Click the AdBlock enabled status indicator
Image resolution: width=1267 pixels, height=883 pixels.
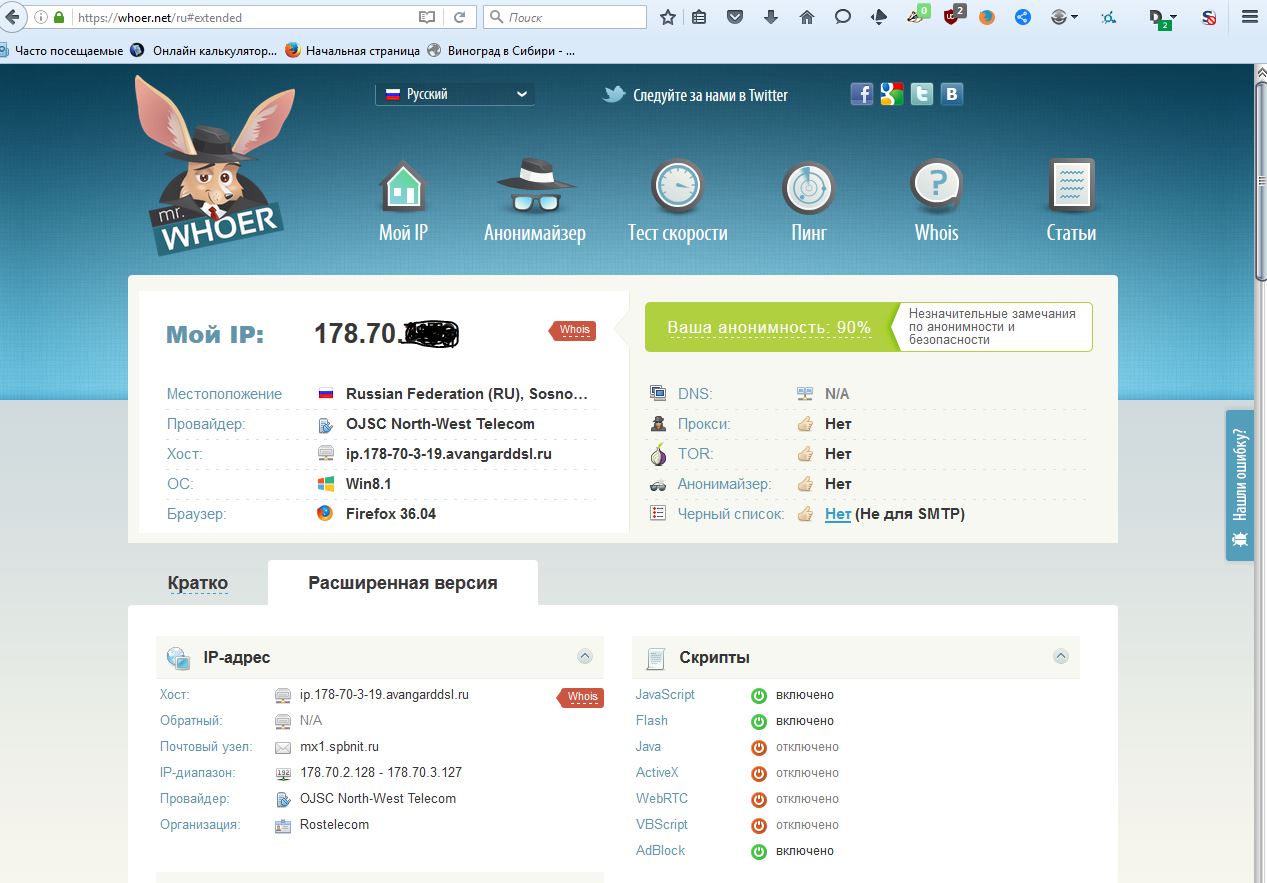pyautogui.click(x=759, y=851)
